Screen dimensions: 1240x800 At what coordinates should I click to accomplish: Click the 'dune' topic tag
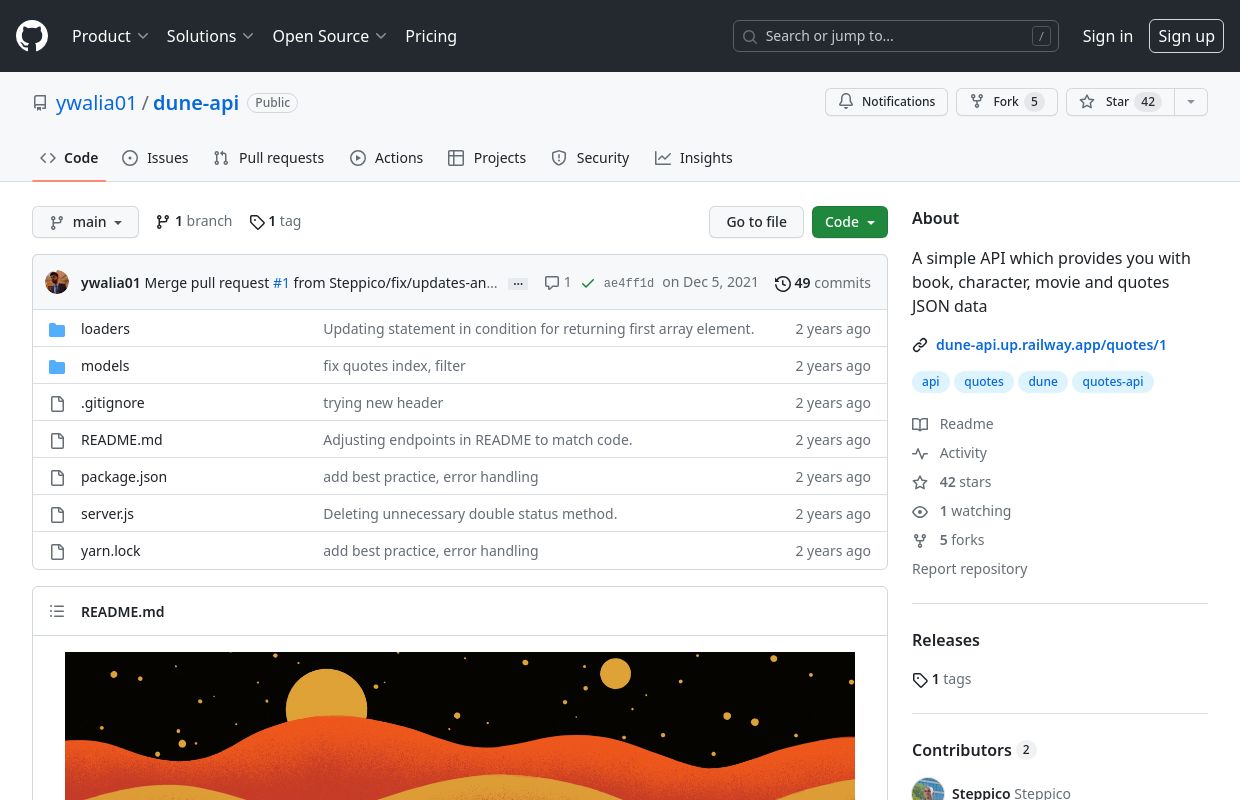[x=1043, y=382]
